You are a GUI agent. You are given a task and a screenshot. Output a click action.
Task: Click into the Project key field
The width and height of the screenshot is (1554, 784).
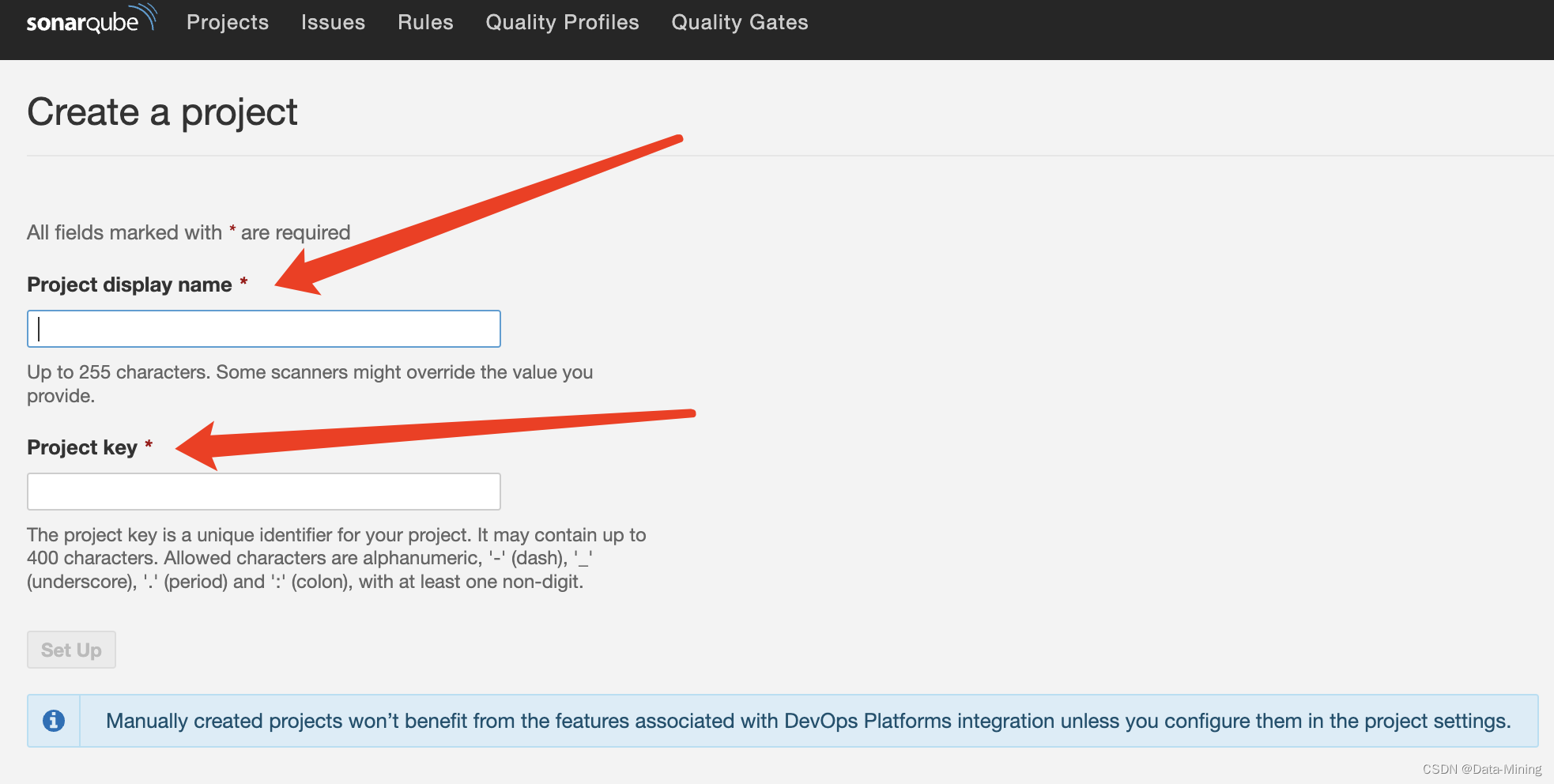(264, 492)
